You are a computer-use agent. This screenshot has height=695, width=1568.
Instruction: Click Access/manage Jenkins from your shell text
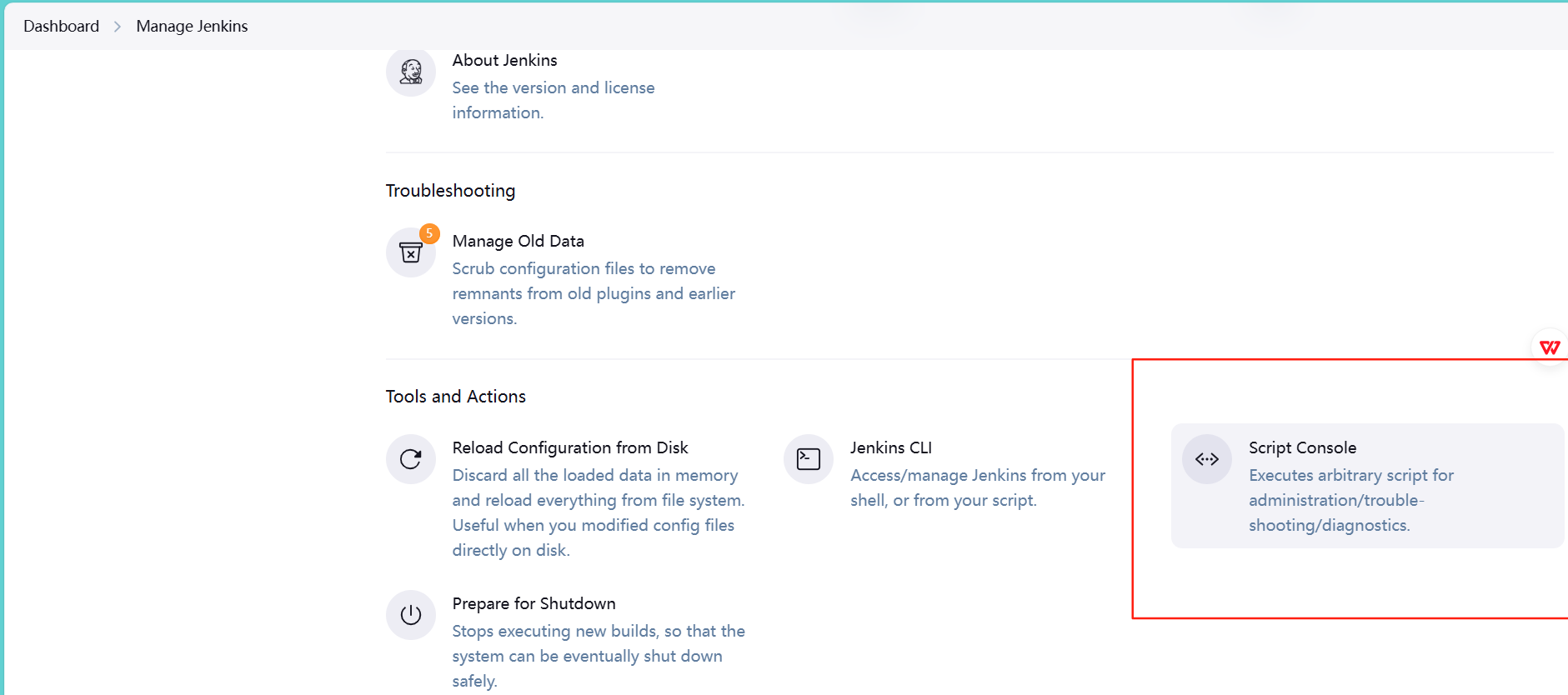point(978,487)
